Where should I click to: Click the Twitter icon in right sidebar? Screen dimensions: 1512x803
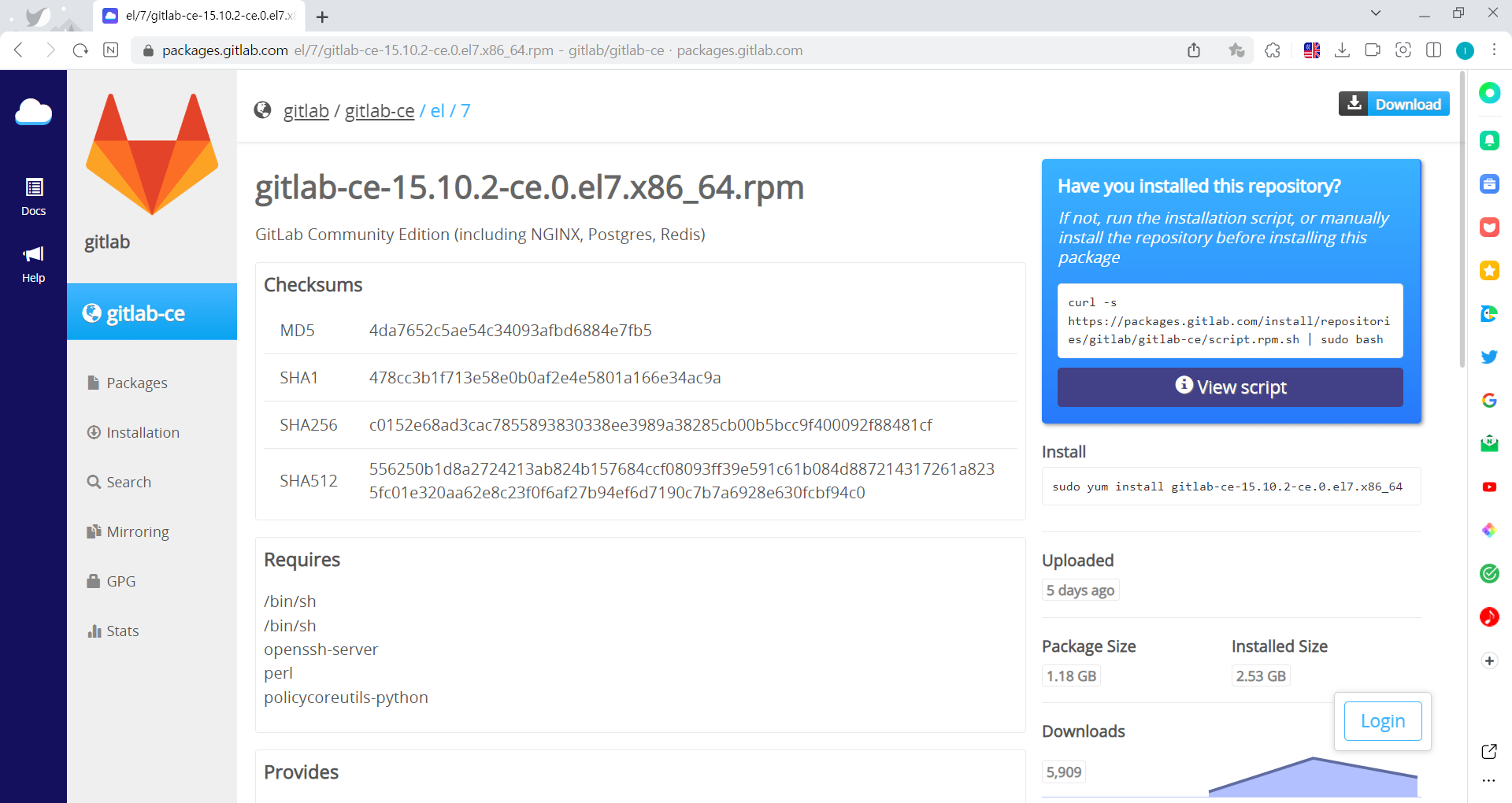point(1489,357)
